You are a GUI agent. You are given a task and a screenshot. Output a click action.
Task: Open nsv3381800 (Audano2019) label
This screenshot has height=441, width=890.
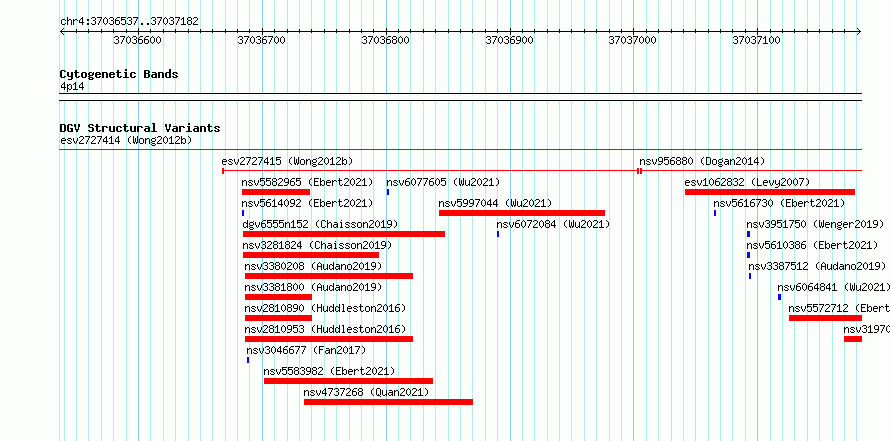(313, 287)
